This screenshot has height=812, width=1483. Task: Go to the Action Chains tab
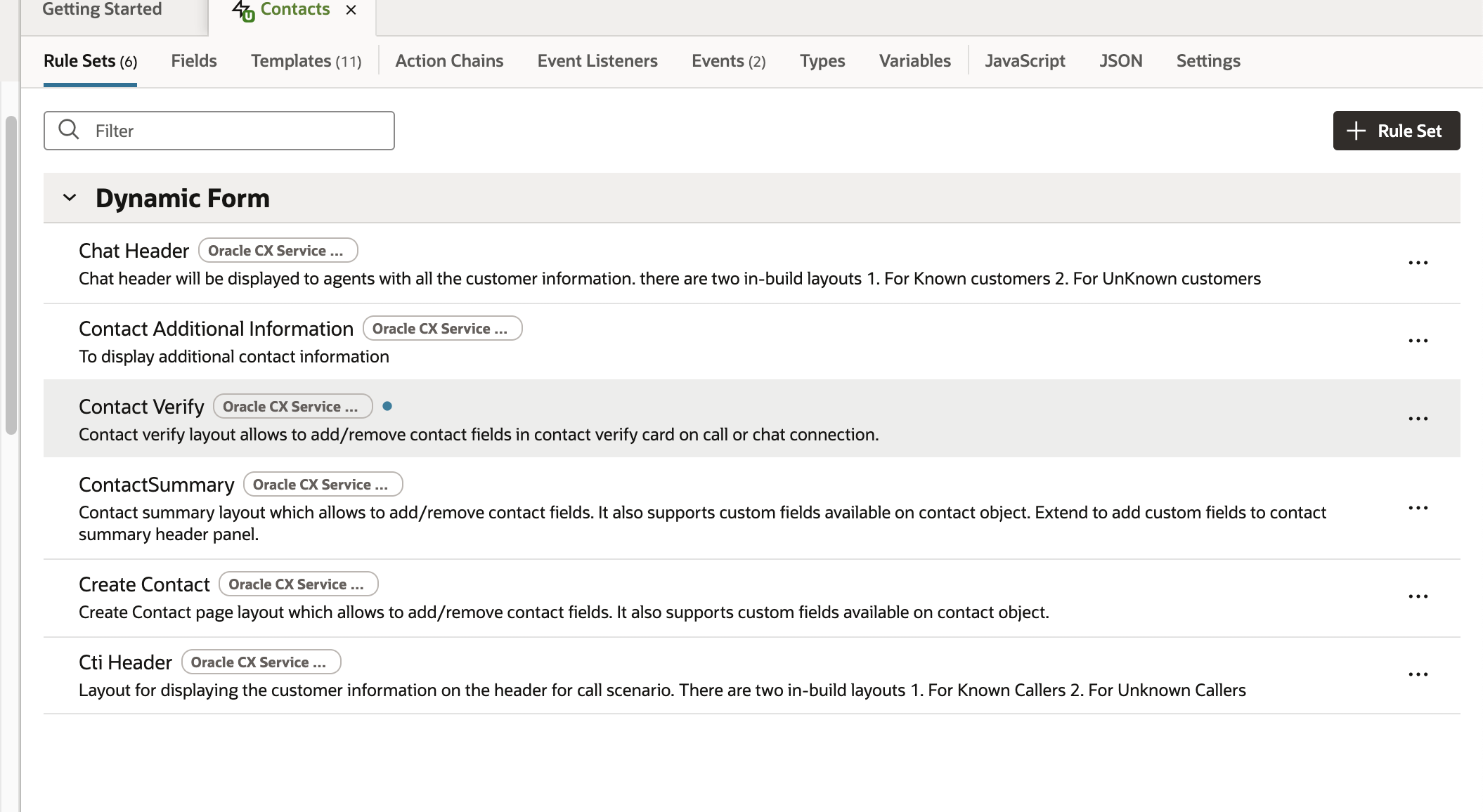pyautogui.click(x=449, y=61)
